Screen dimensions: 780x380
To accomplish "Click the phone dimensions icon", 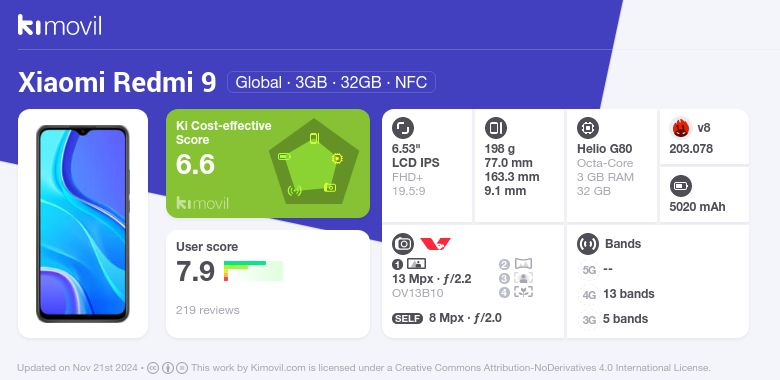I will (x=495, y=128).
